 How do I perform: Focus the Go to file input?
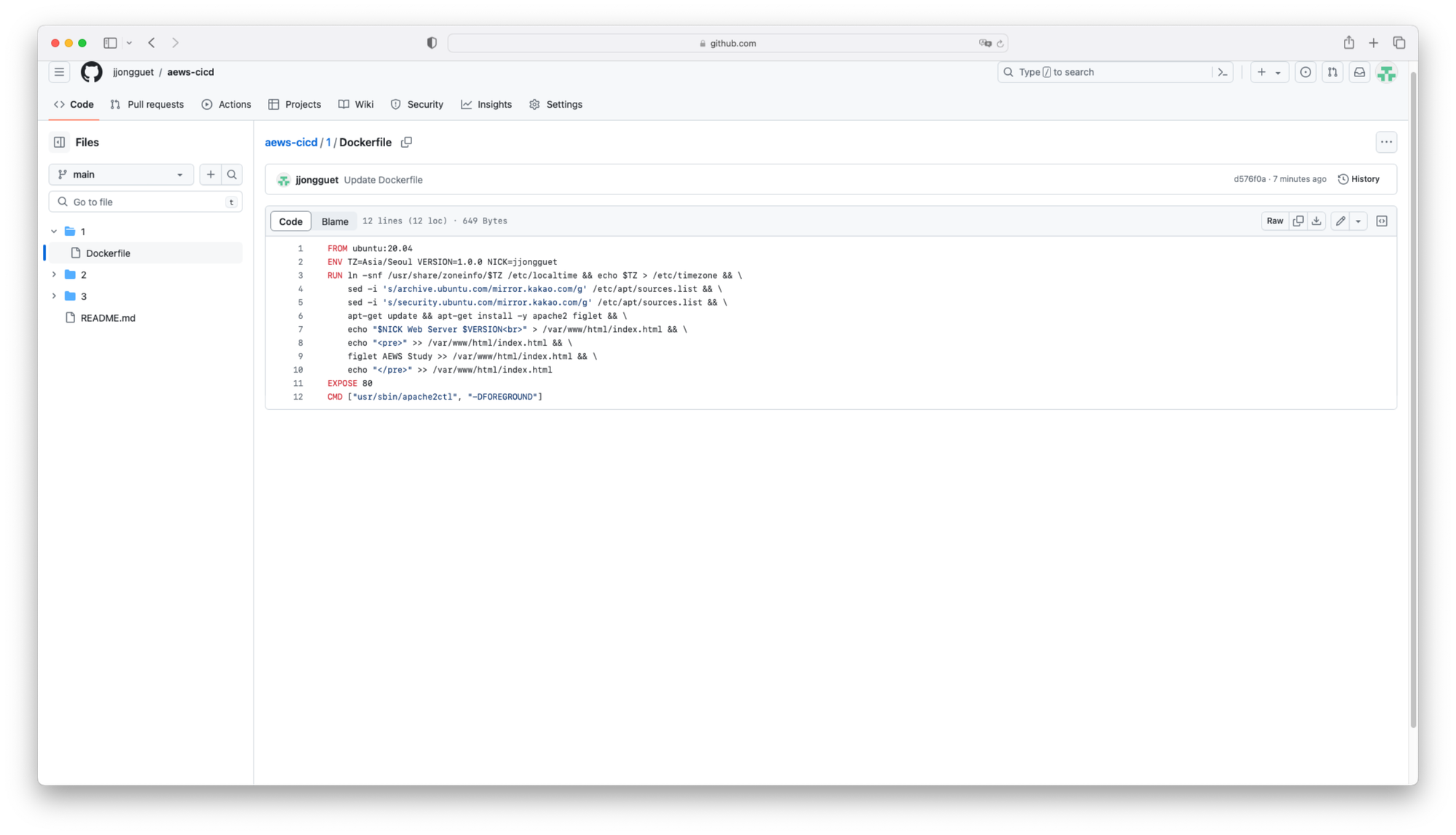146,202
